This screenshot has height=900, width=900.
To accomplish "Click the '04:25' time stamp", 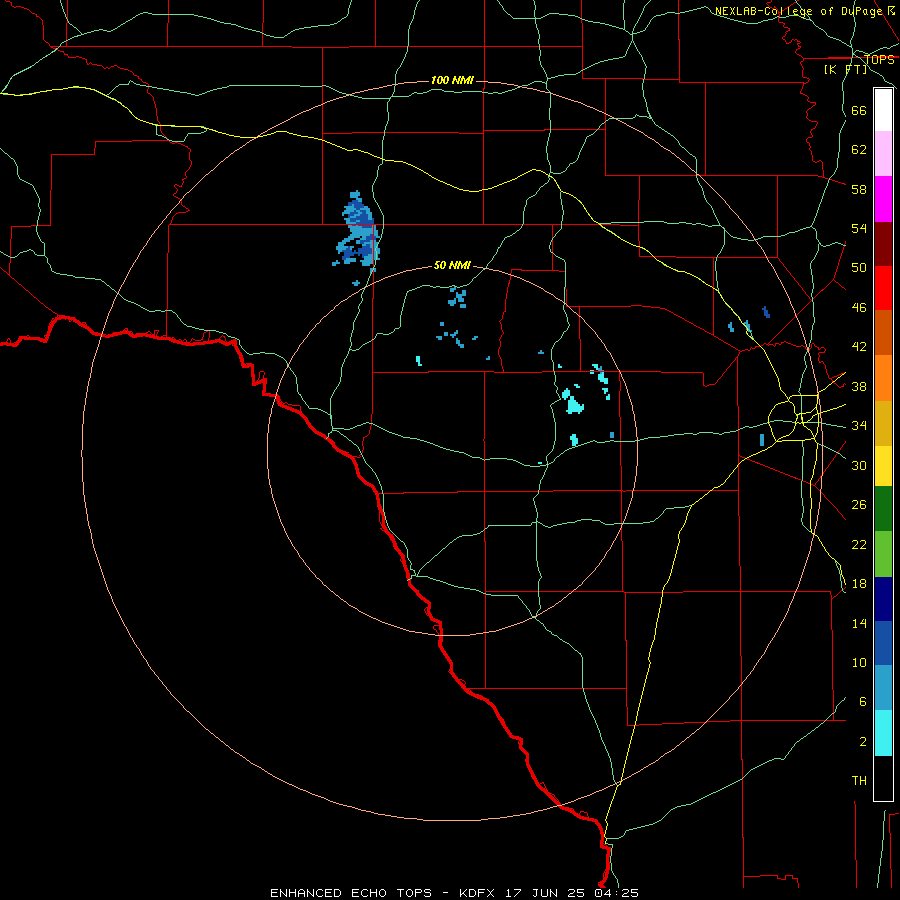I will (616, 893).
